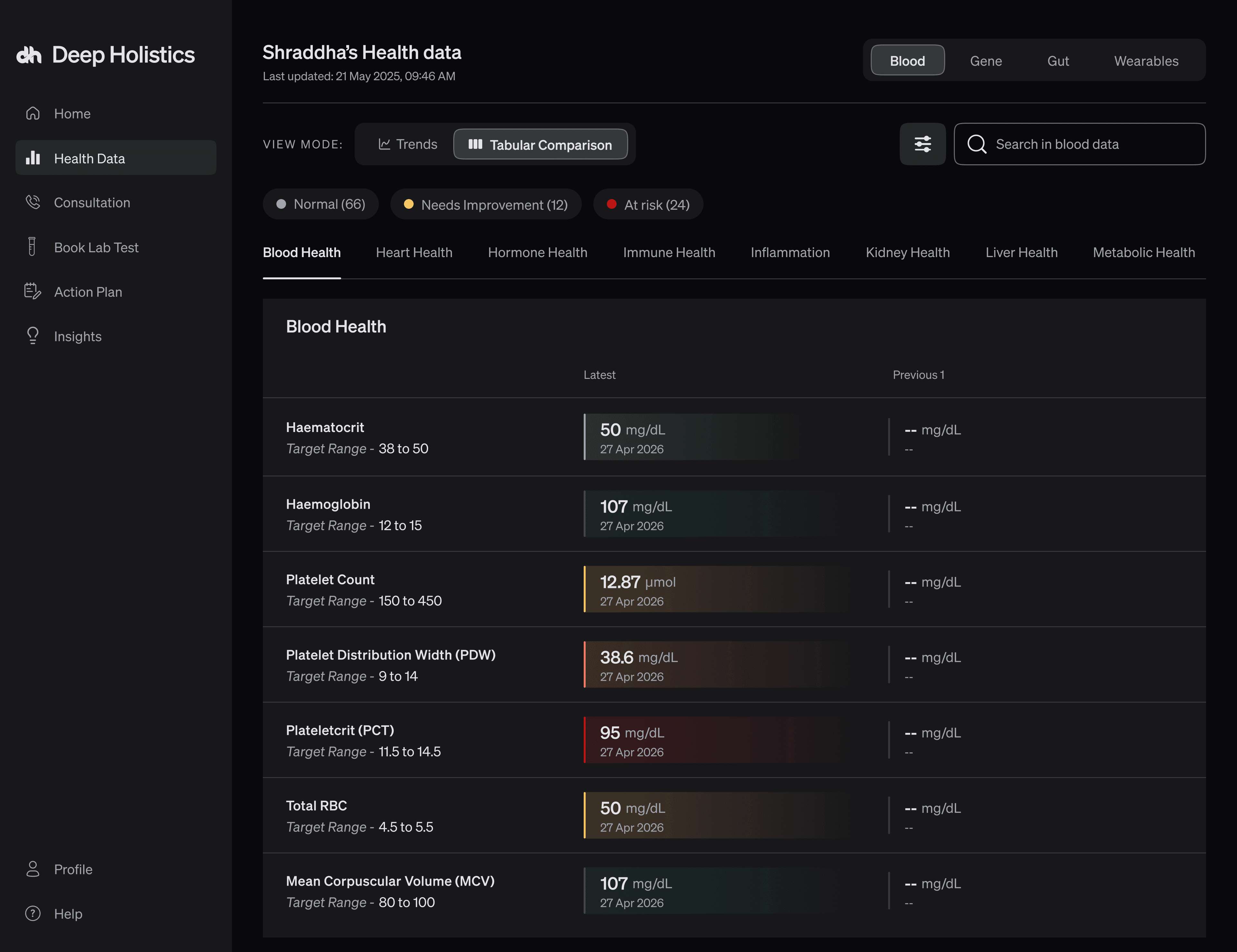Open Health Data in the sidebar

pyautogui.click(x=116, y=158)
